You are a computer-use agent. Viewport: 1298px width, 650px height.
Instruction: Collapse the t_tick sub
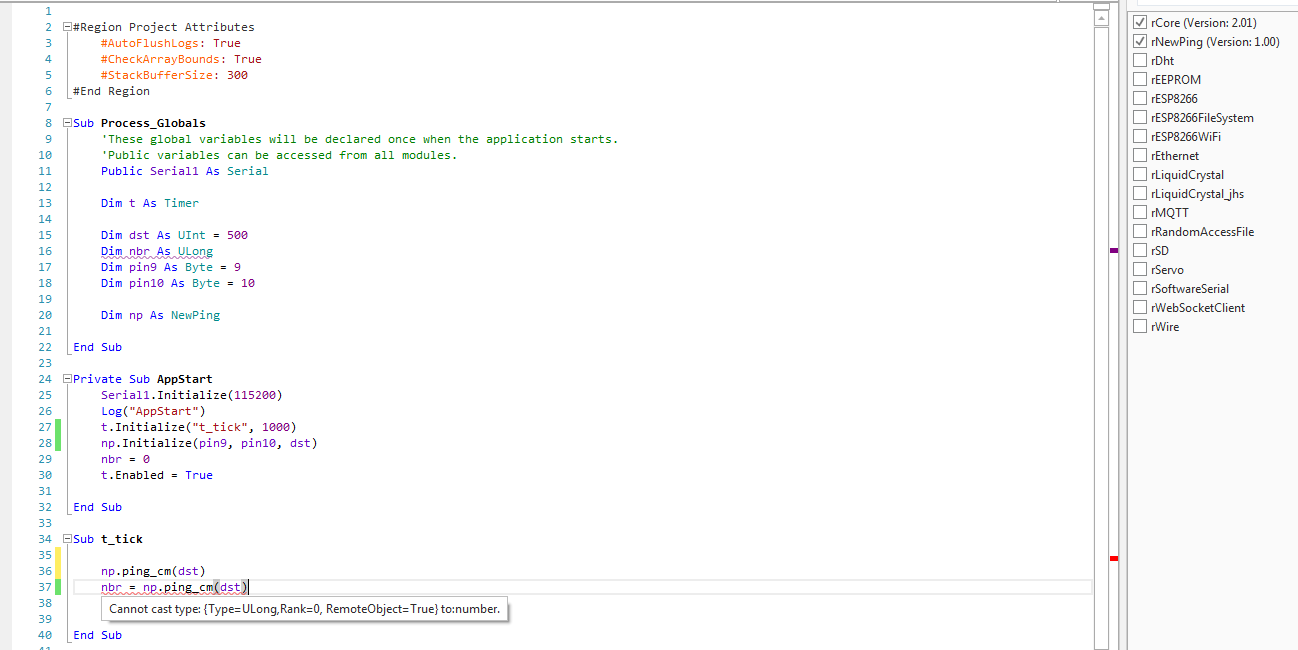(x=67, y=539)
